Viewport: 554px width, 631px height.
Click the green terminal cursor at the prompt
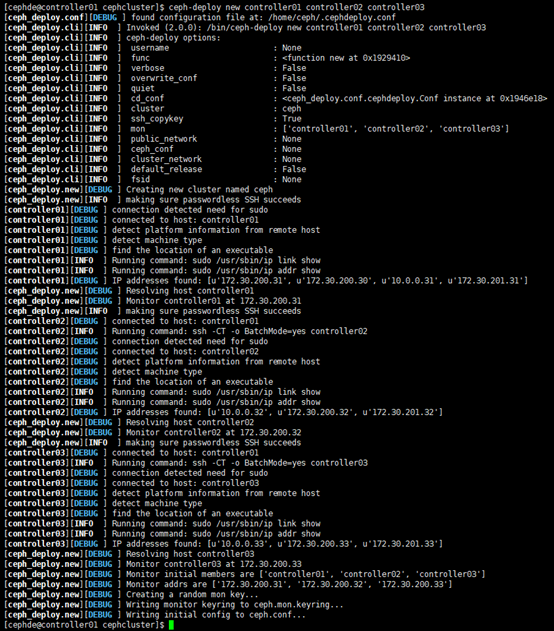(x=171, y=625)
